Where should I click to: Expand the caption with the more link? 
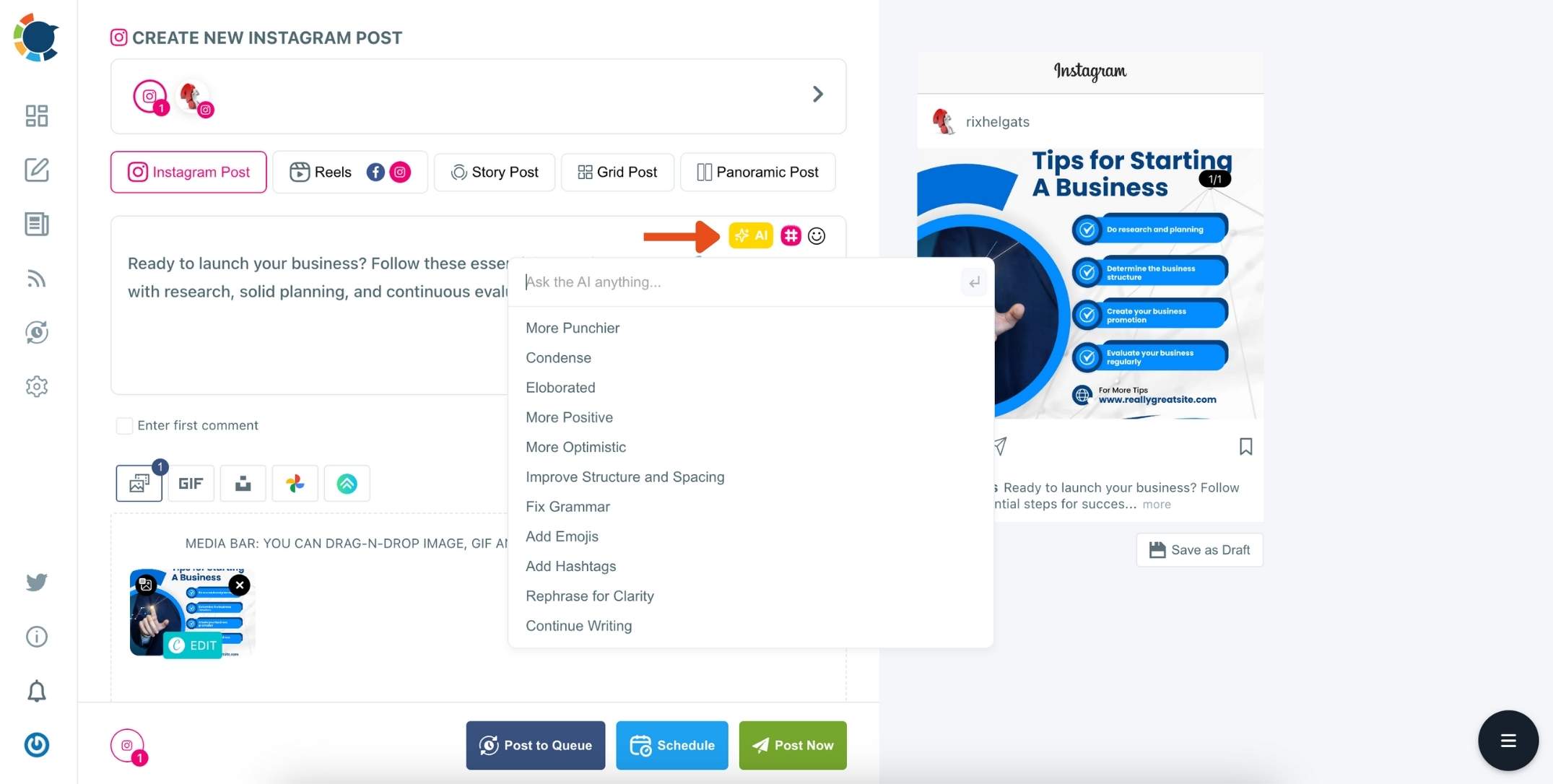point(1156,504)
